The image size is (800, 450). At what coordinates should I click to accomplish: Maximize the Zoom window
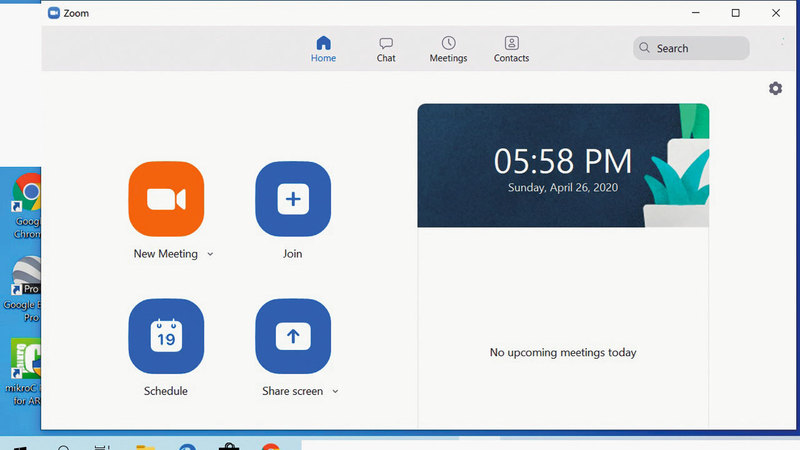(736, 13)
